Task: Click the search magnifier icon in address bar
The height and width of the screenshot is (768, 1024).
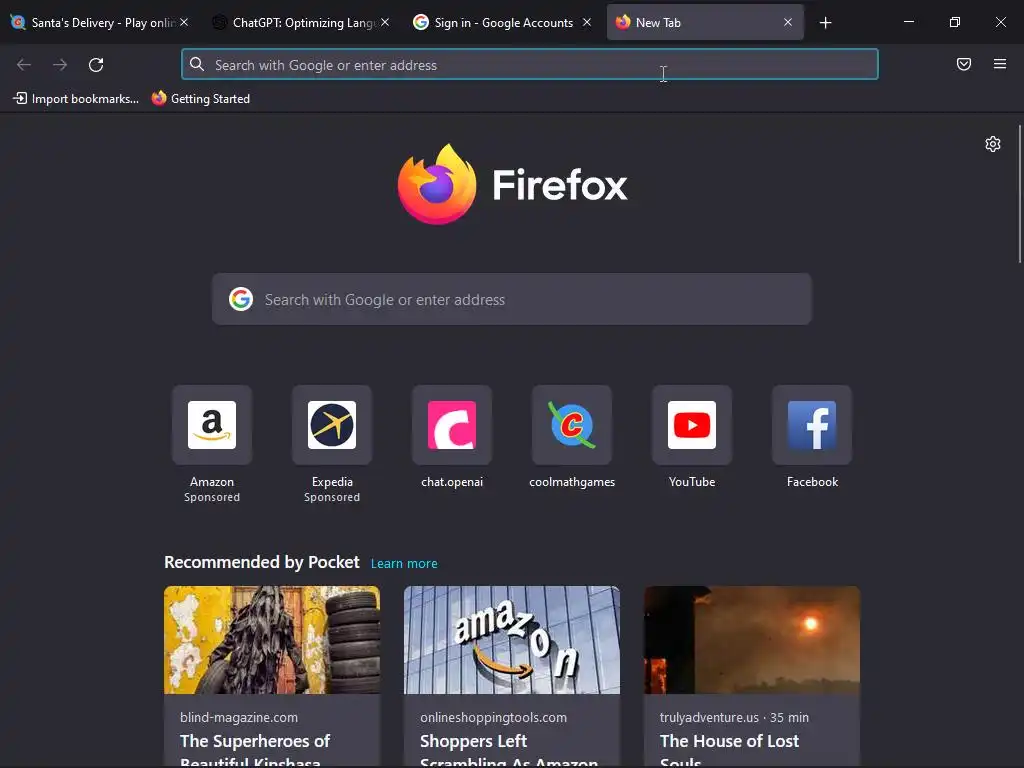Action: [197, 64]
